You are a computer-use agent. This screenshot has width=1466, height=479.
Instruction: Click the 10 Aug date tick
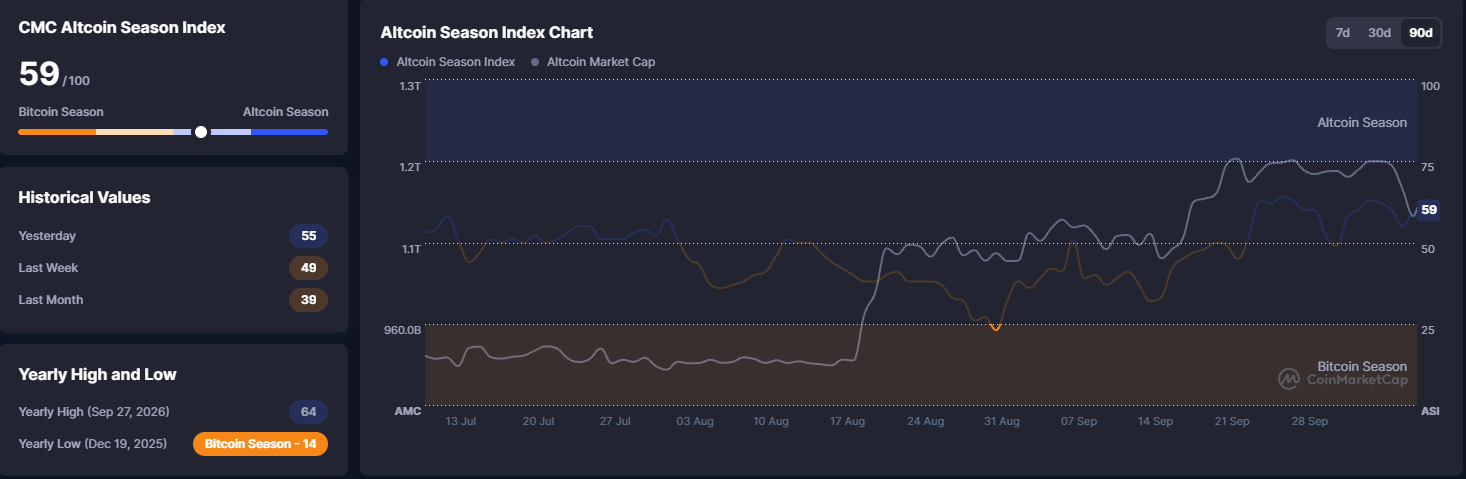[x=772, y=422]
